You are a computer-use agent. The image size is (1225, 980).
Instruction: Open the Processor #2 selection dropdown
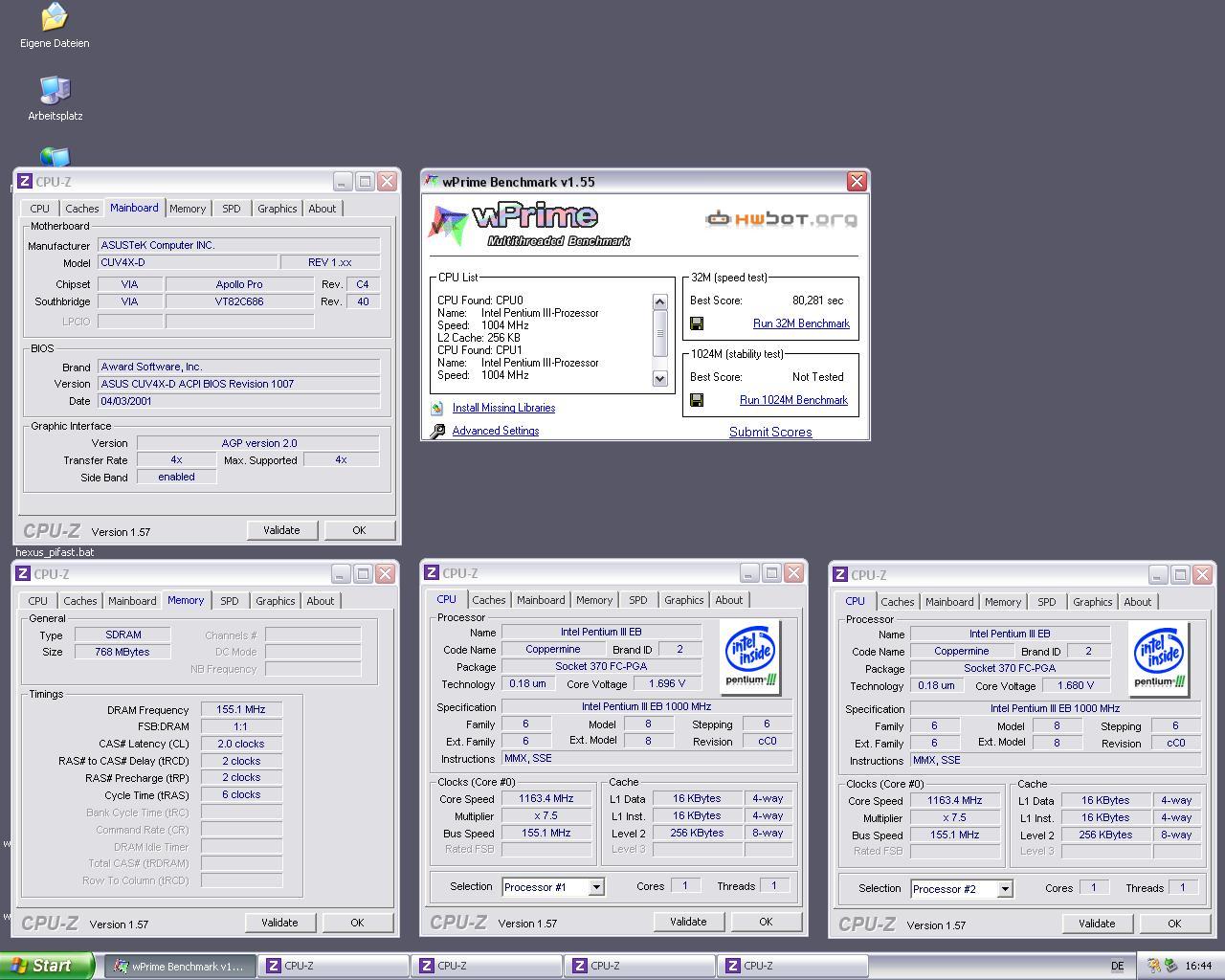tap(1005, 889)
